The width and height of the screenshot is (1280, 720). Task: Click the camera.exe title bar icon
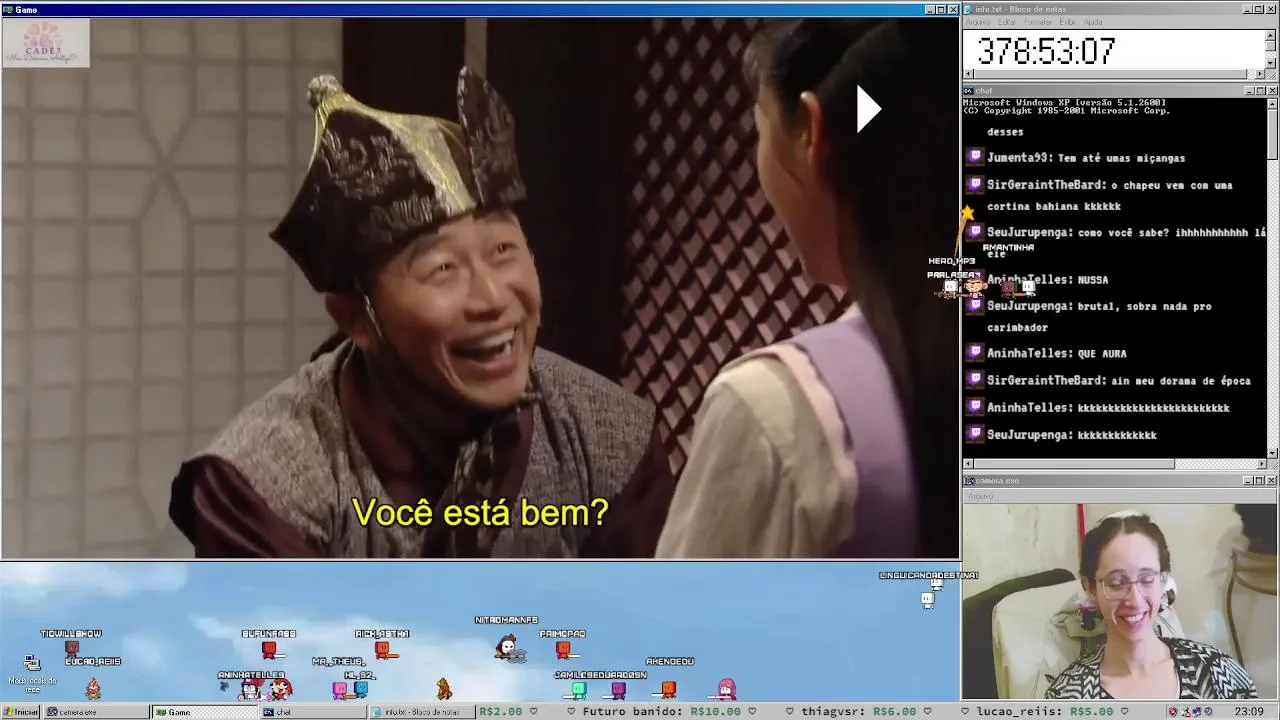click(969, 481)
